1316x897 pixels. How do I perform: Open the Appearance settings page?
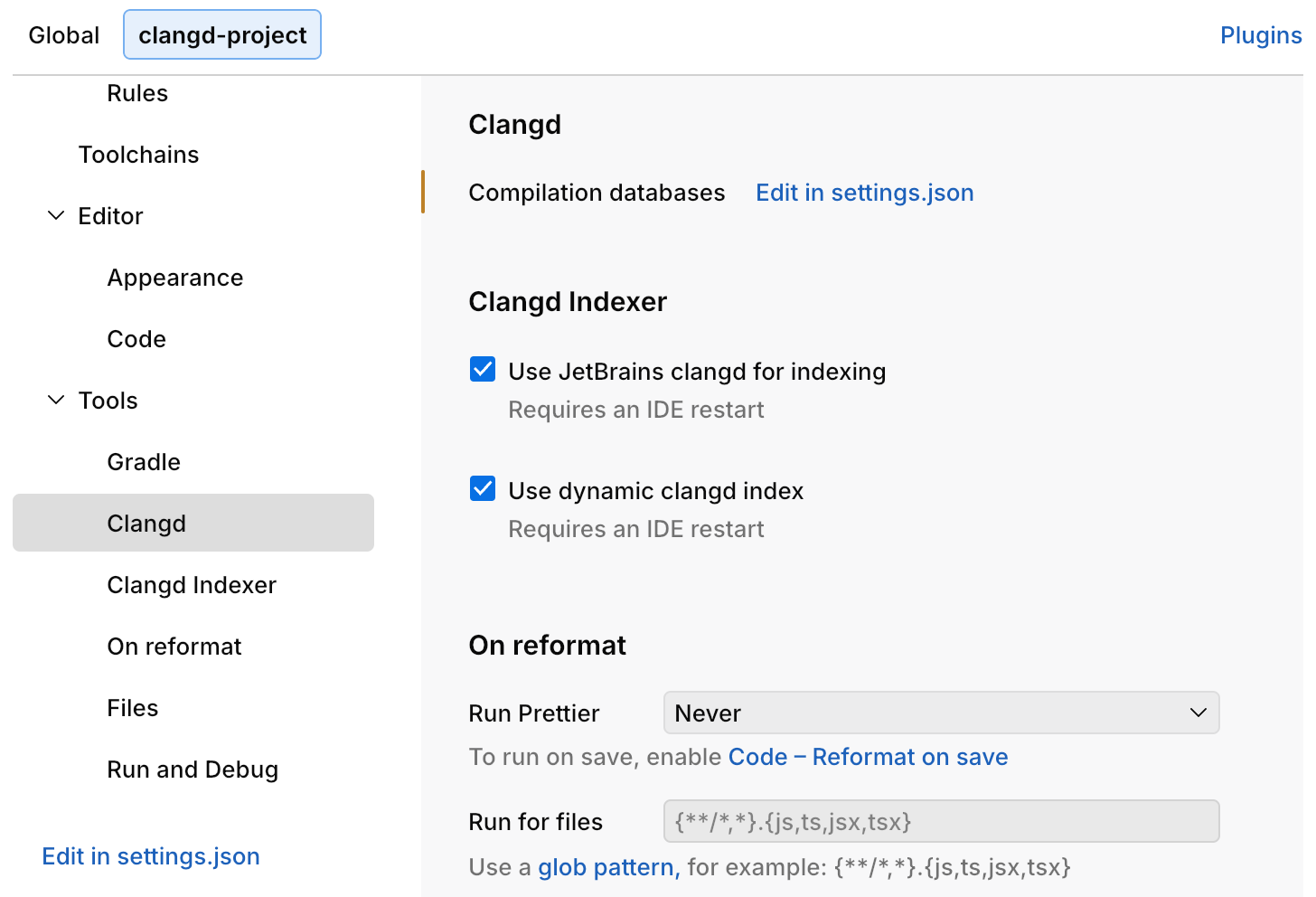click(x=174, y=278)
